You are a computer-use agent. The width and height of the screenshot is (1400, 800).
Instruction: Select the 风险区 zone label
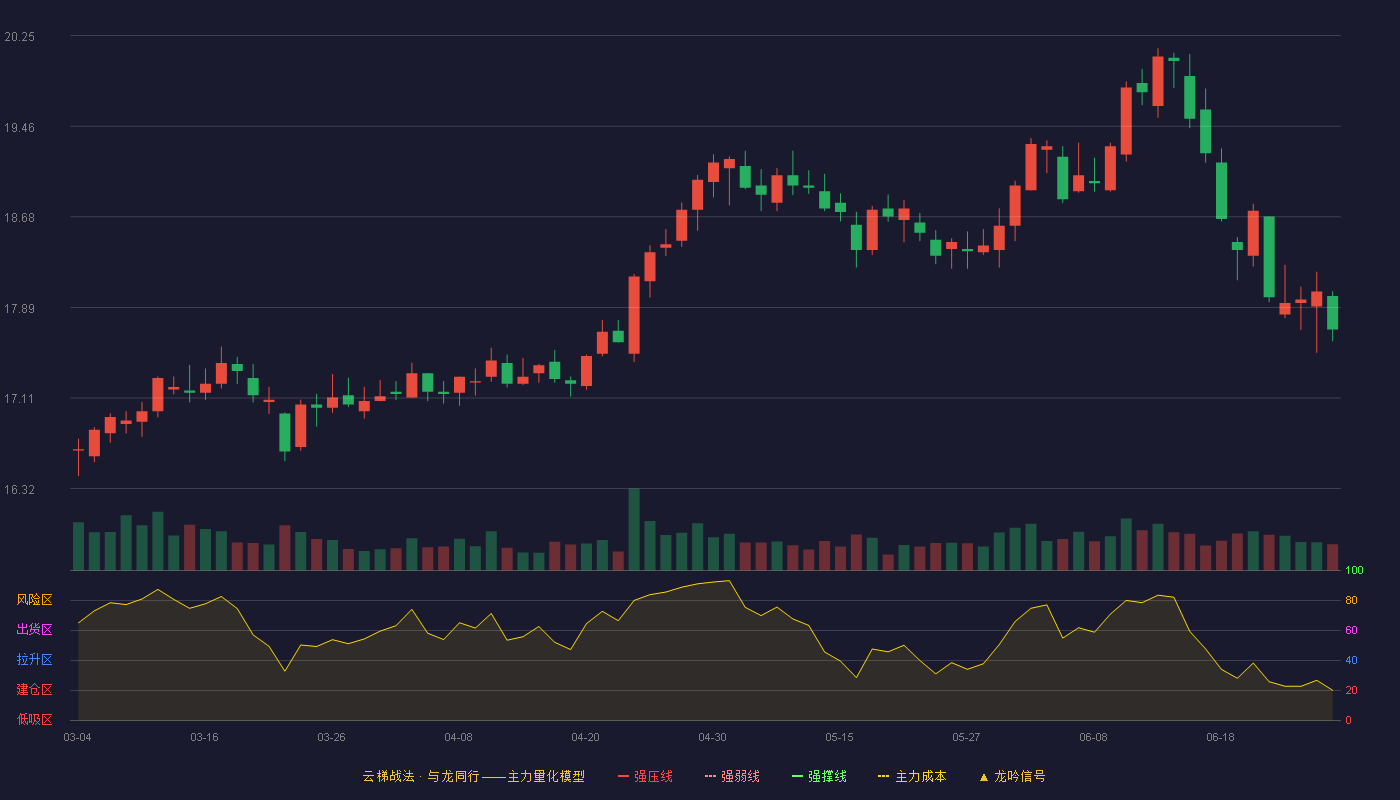point(34,600)
